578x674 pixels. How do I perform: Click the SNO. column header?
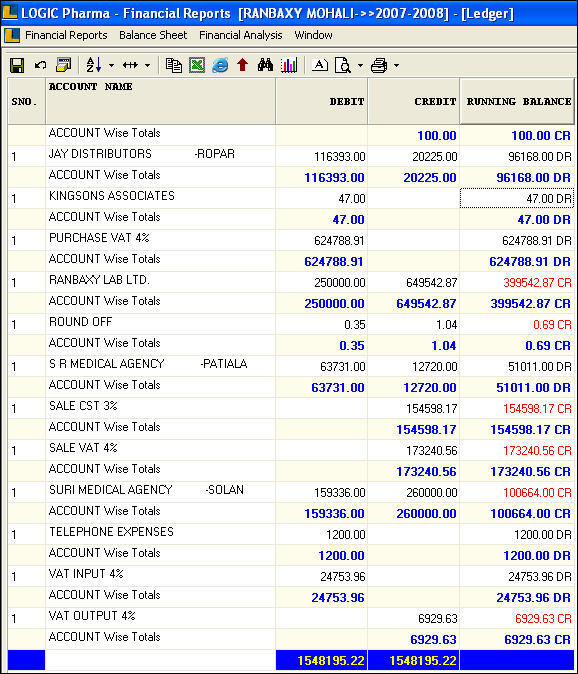point(27,101)
